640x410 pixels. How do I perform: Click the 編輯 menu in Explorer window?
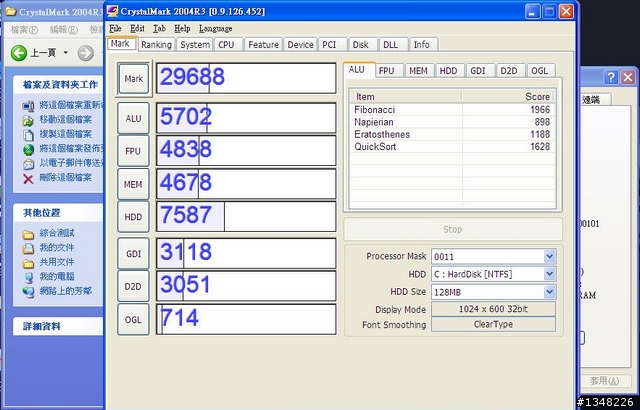coord(64,30)
